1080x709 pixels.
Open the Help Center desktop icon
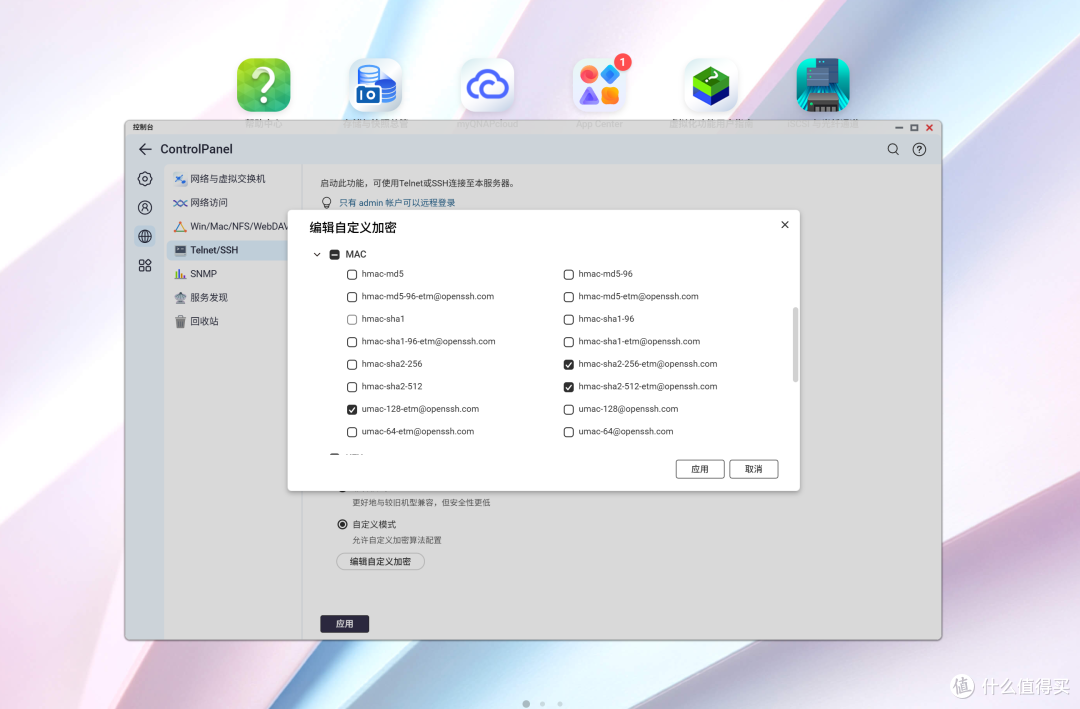(x=264, y=85)
